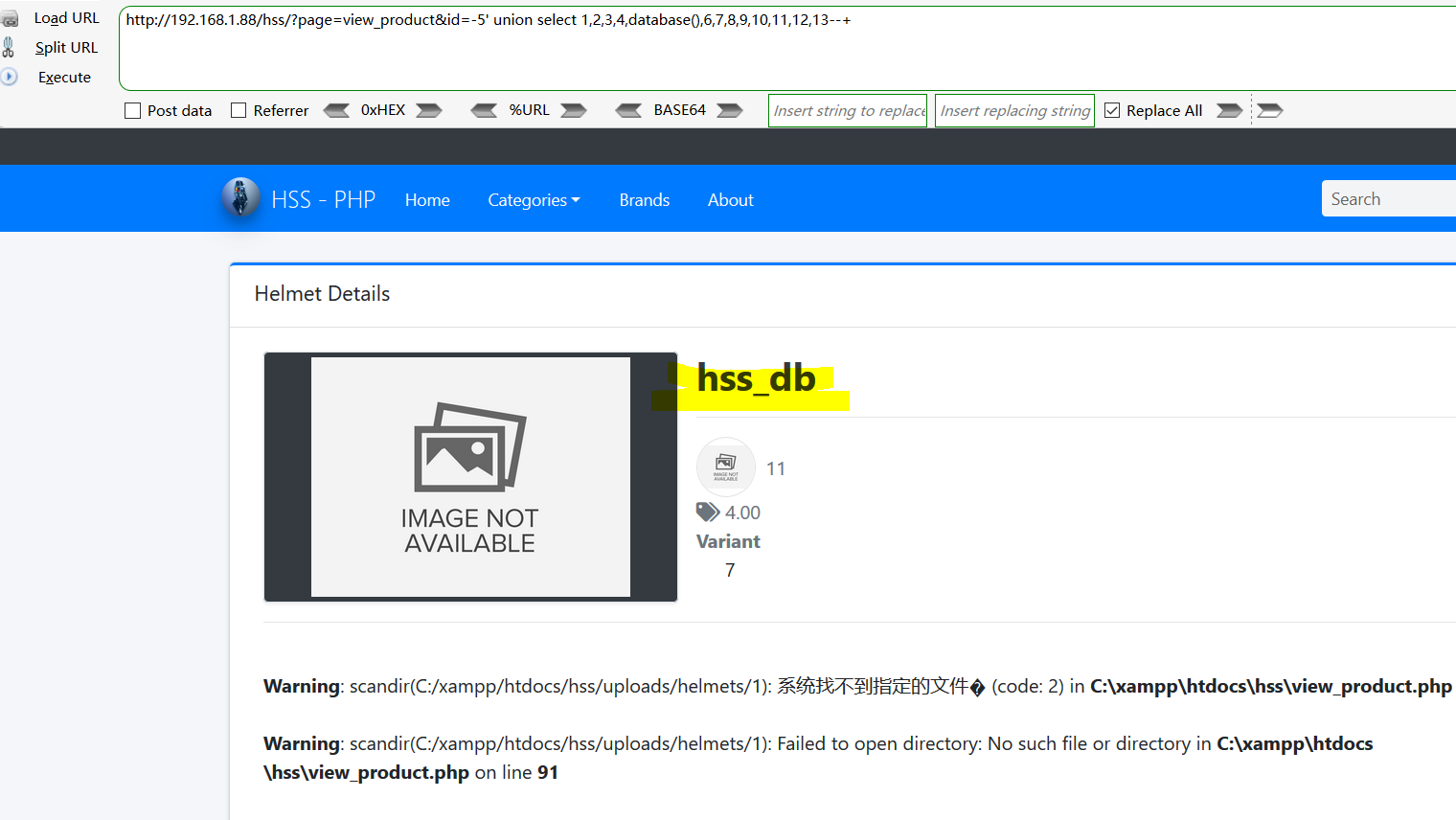Open the Brands nav item
The width and height of the screenshot is (1456, 820).
click(645, 200)
